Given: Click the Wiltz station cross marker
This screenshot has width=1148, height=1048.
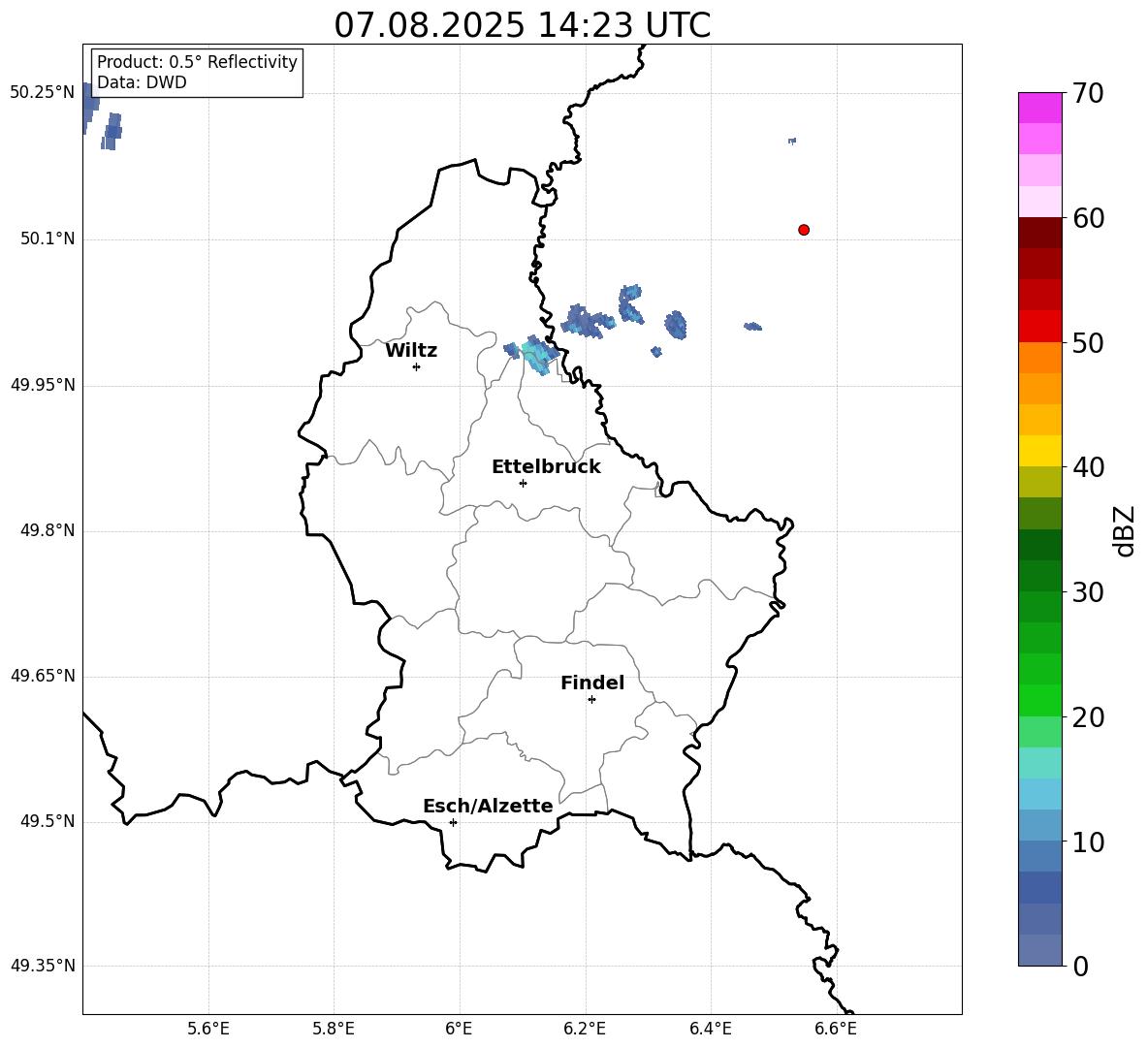Looking at the screenshot, I should pyautogui.click(x=417, y=366).
